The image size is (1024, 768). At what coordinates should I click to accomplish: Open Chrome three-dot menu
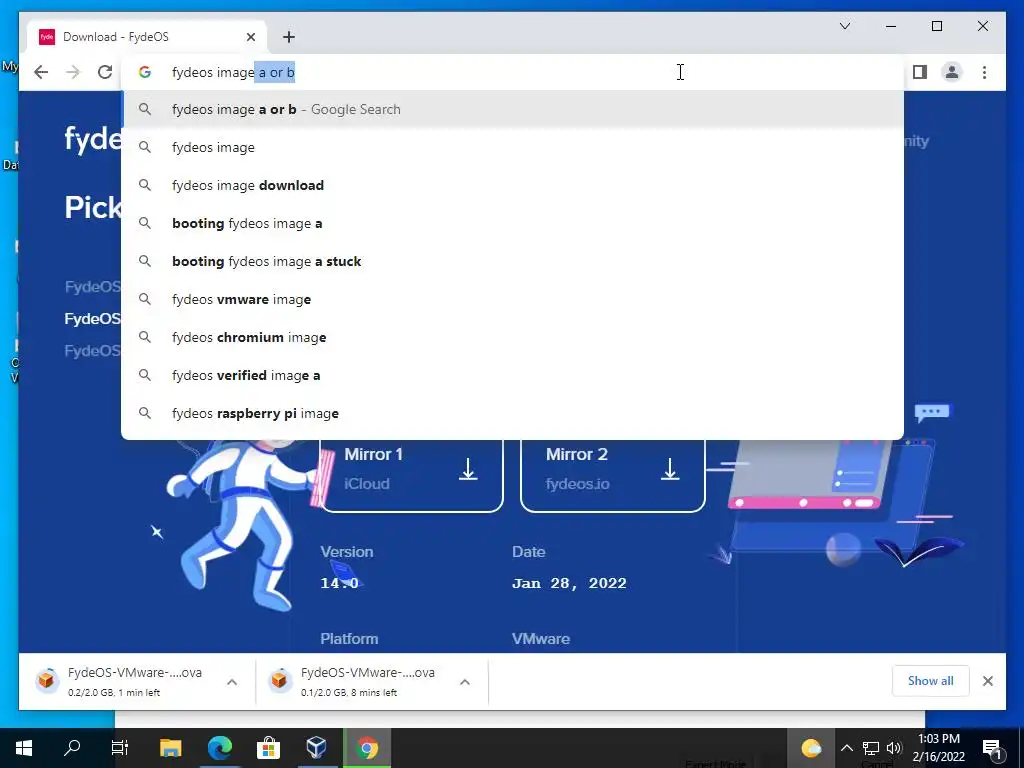pyautogui.click(x=984, y=72)
